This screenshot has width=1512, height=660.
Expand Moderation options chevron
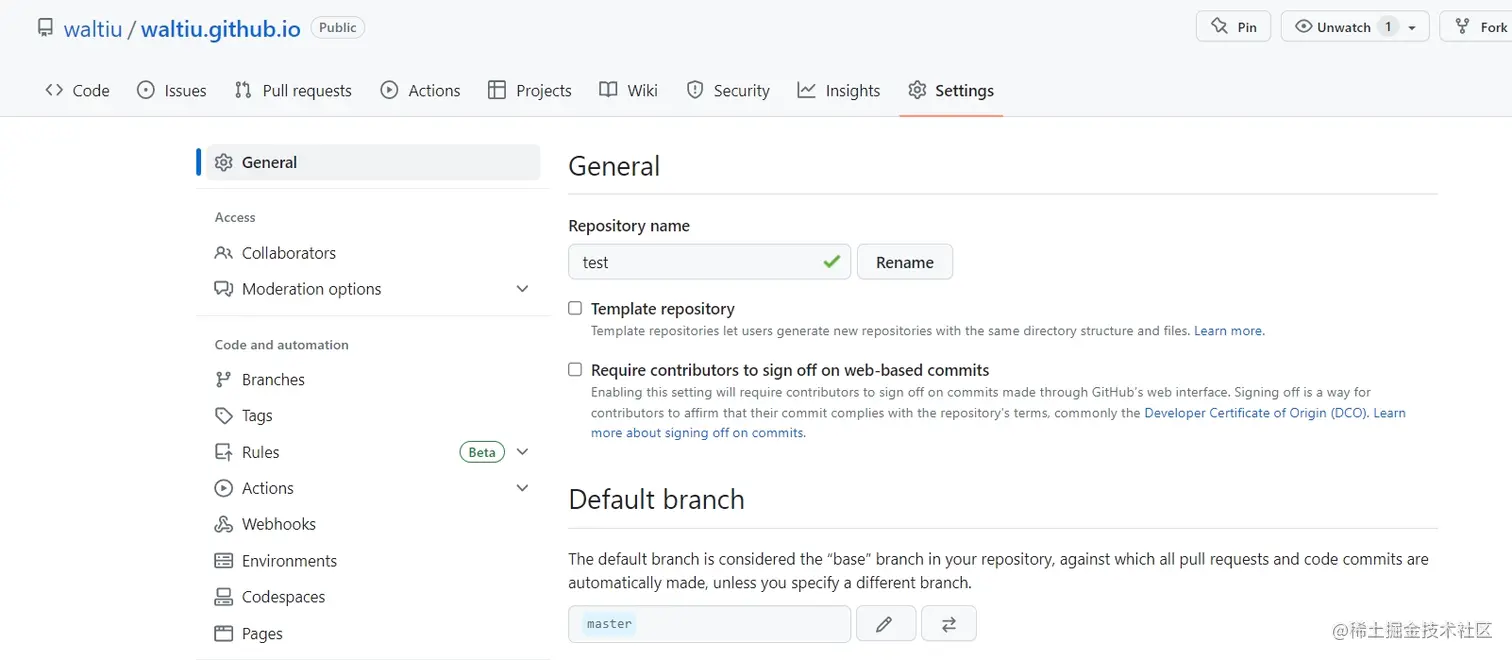pos(522,289)
